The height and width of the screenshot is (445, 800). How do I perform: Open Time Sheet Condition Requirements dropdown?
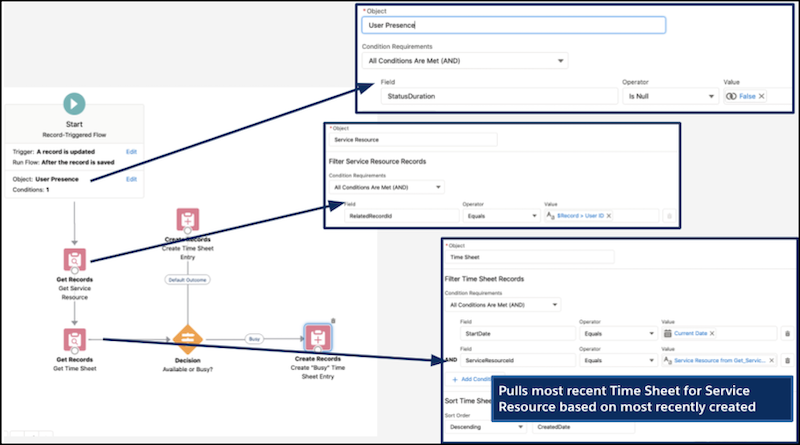(x=503, y=305)
